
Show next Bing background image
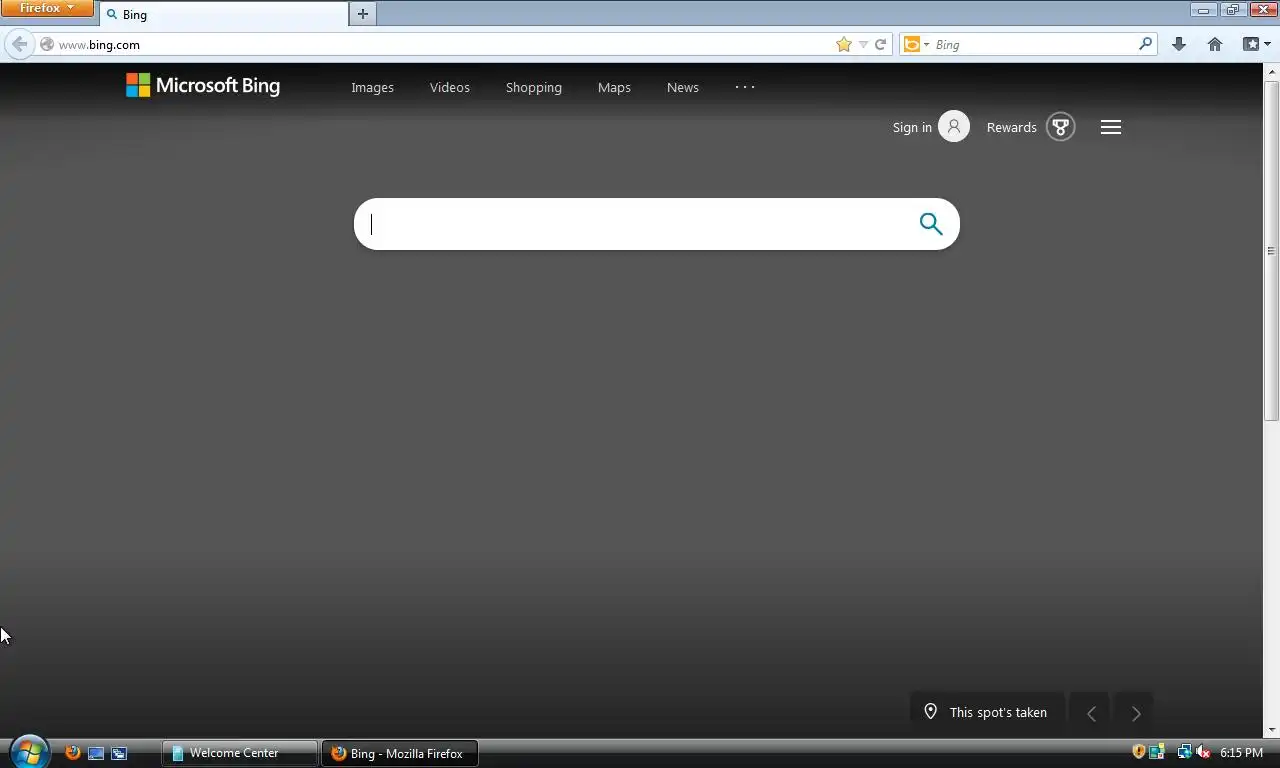click(1135, 713)
